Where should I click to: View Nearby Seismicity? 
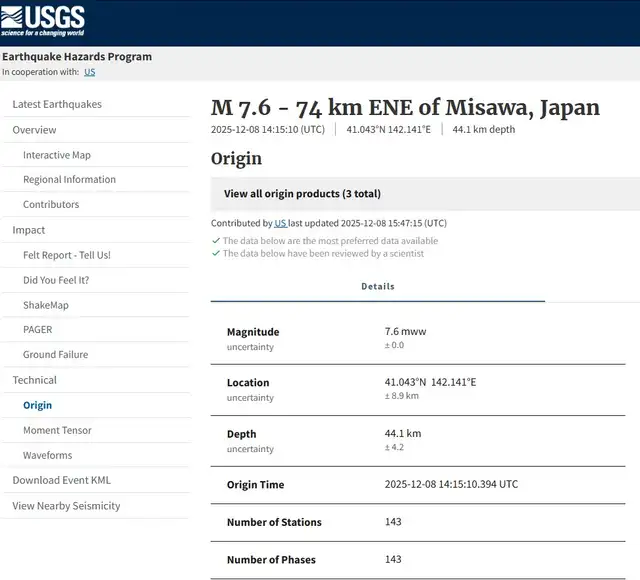pyautogui.click(x=66, y=506)
